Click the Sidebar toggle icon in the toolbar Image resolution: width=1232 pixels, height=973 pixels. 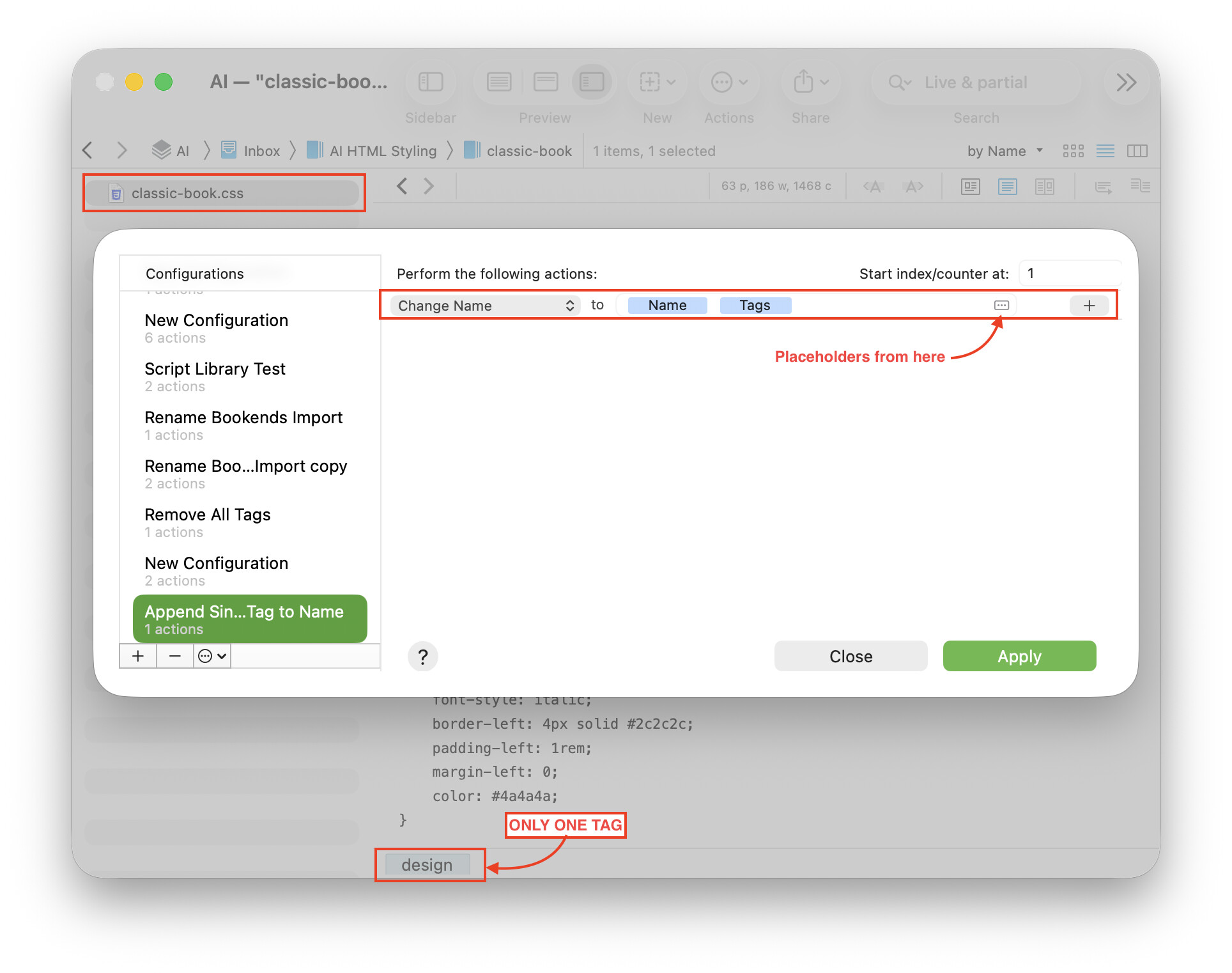pyautogui.click(x=431, y=82)
